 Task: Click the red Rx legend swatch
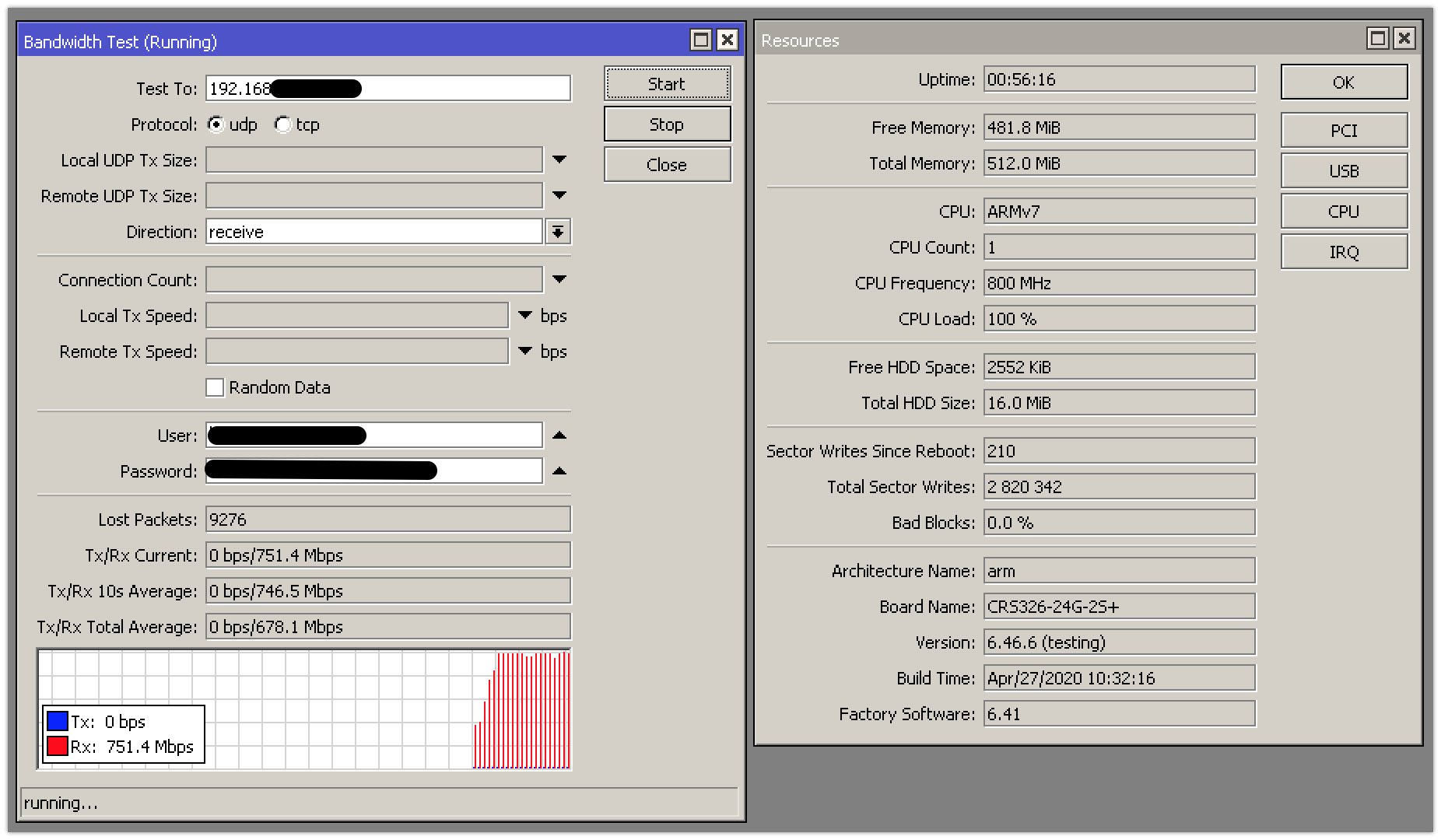click(x=58, y=747)
